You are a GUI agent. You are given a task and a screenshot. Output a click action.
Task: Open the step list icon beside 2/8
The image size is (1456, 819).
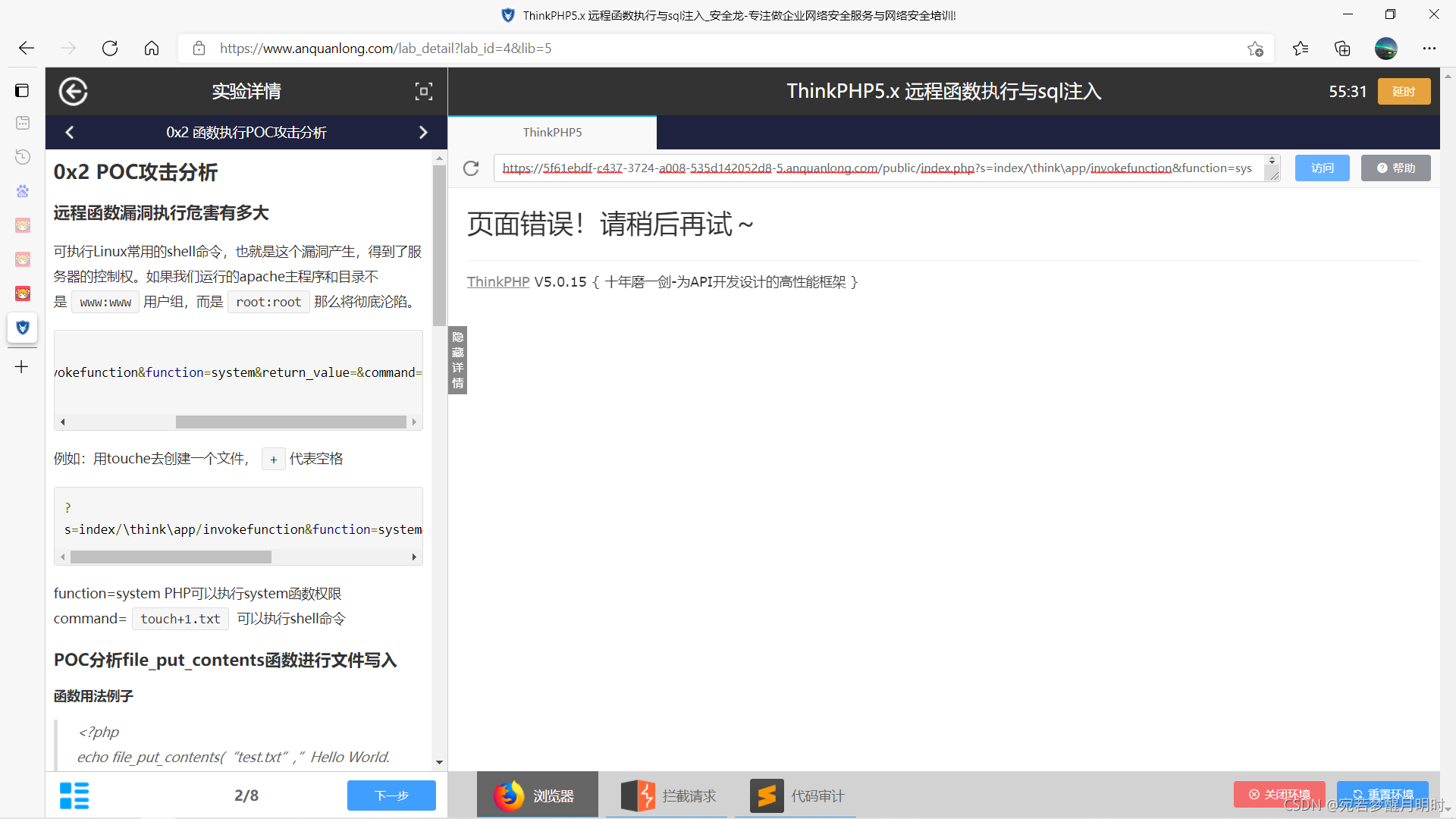coord(74,795)
